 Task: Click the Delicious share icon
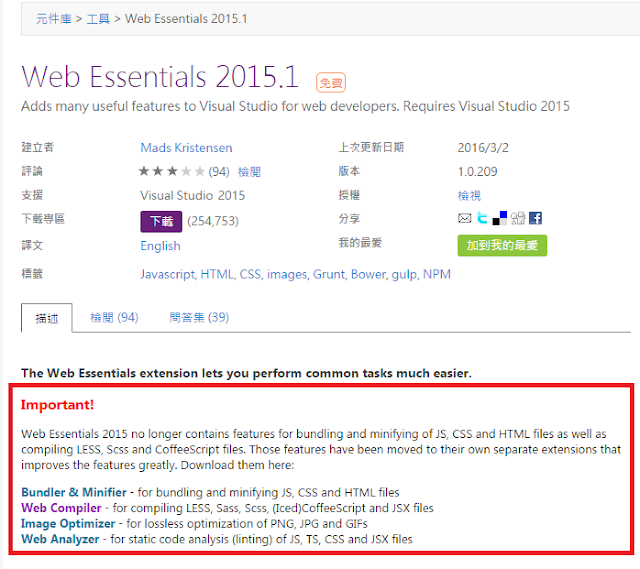[x=499, y=218]
